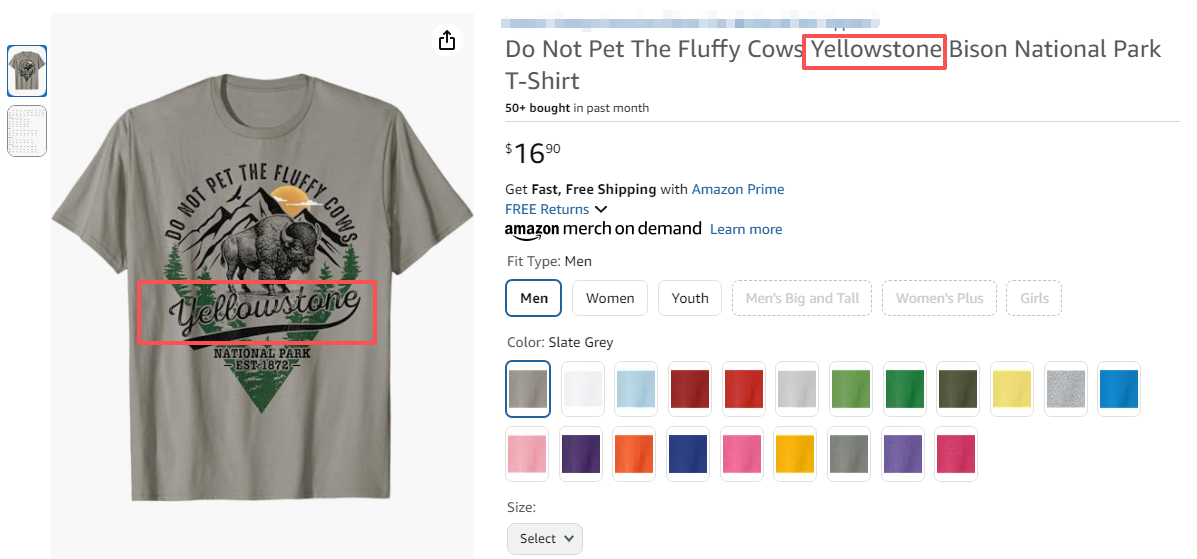Select the royal blue color swatch

point(690,454)
